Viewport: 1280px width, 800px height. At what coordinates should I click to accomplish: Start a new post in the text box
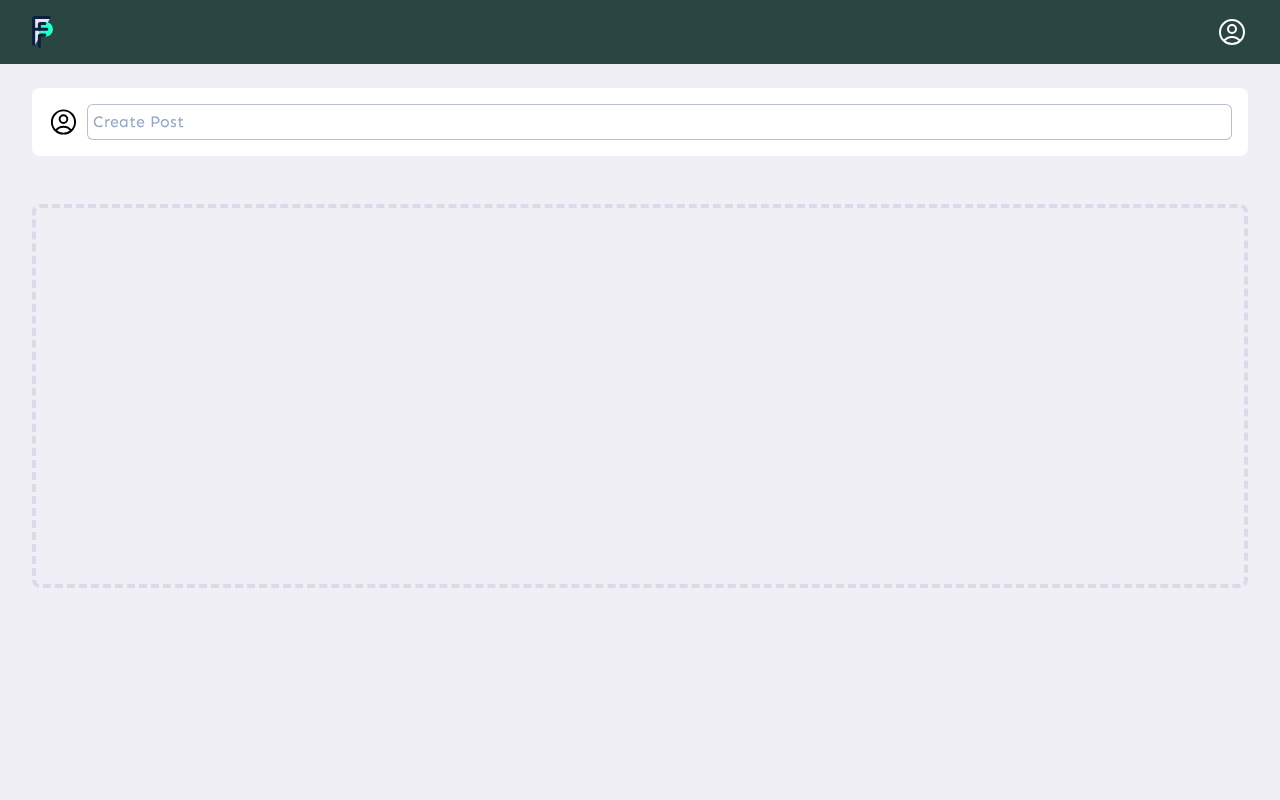659,122
